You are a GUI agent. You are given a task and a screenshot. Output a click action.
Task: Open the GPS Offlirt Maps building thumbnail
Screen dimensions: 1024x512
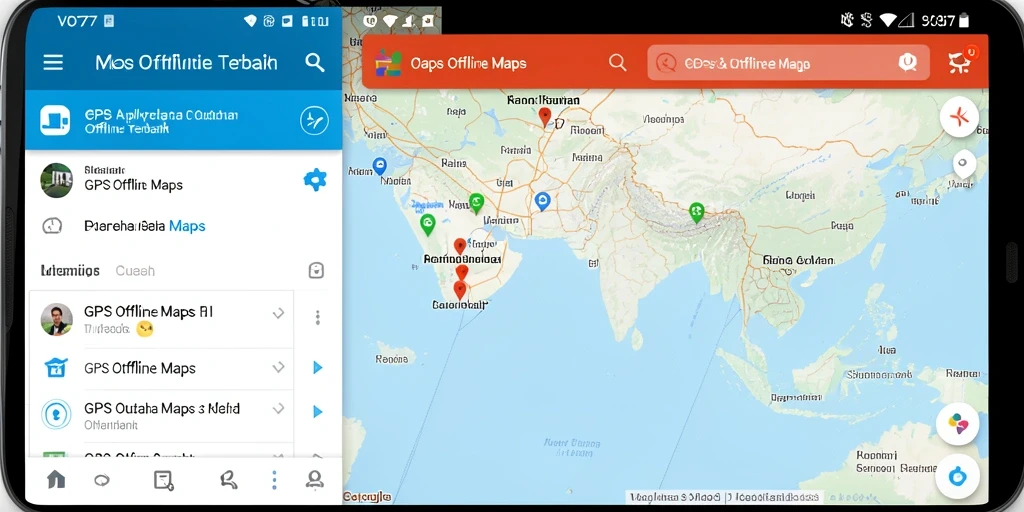click(56, 180)
